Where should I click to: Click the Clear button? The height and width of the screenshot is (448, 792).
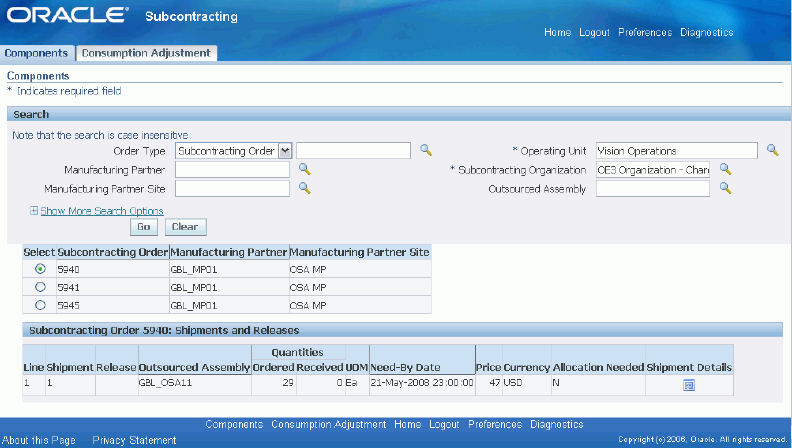185,227
